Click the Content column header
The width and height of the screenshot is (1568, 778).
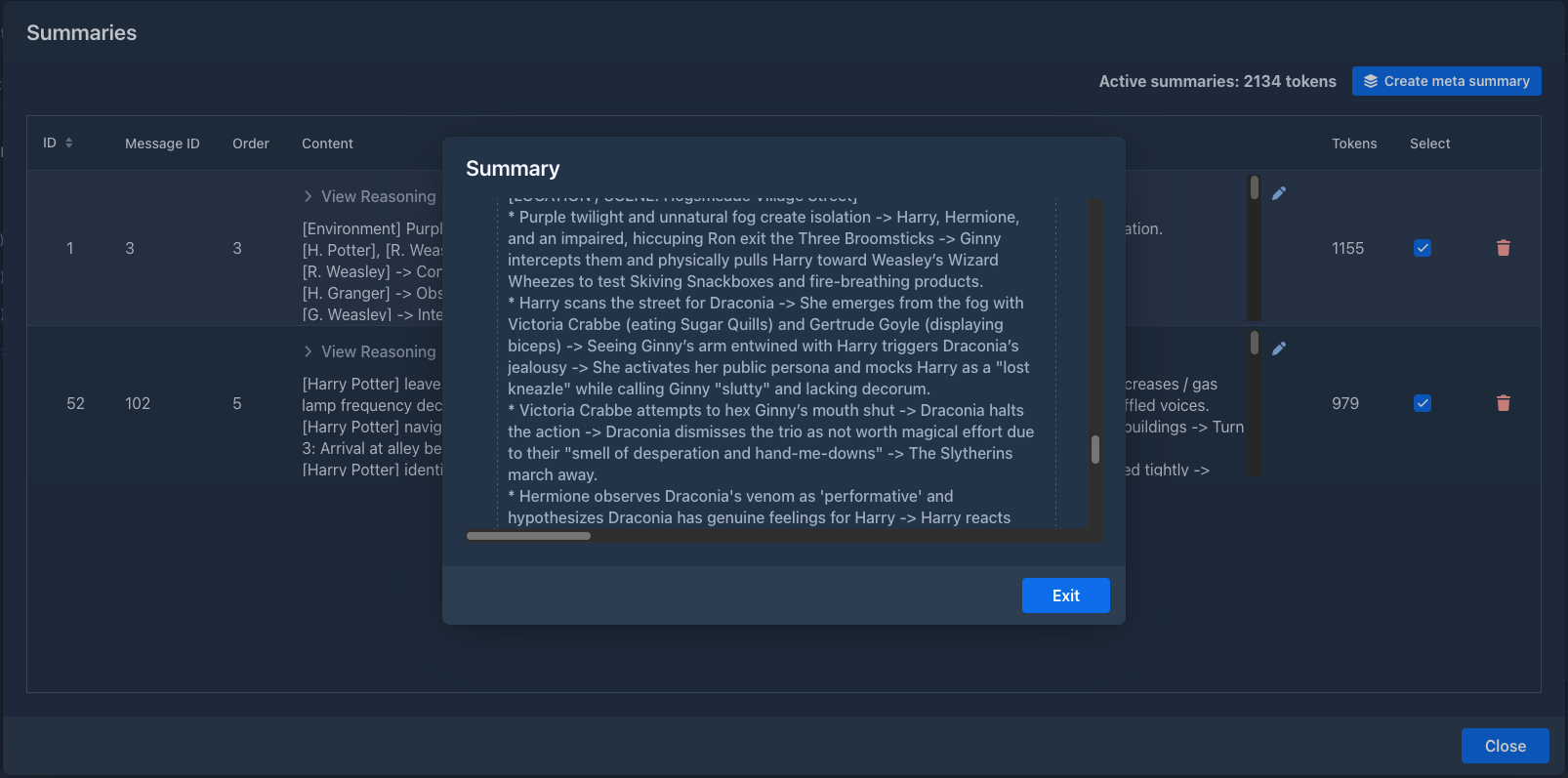click(327, 143)
